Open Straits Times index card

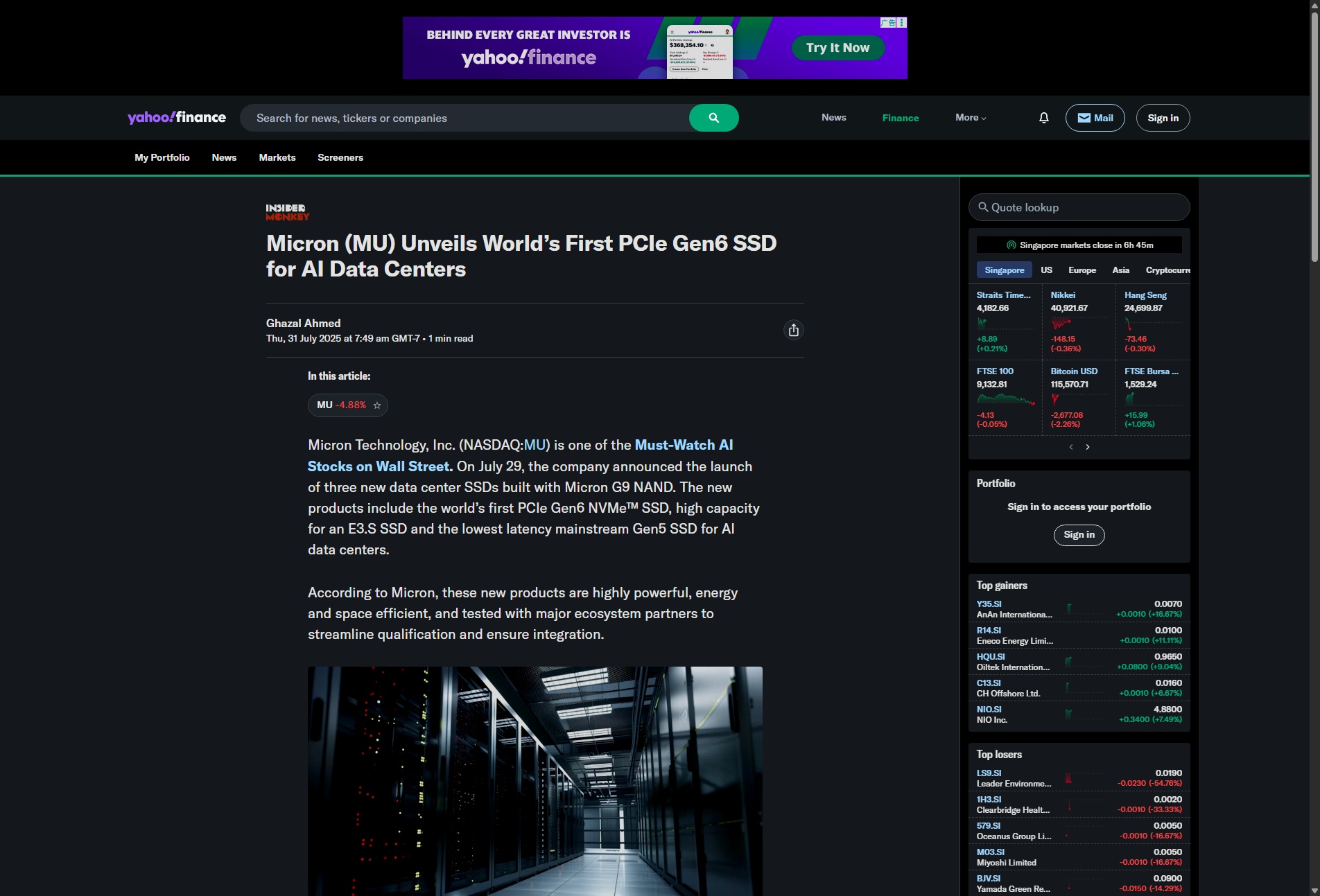(1005, 322)
